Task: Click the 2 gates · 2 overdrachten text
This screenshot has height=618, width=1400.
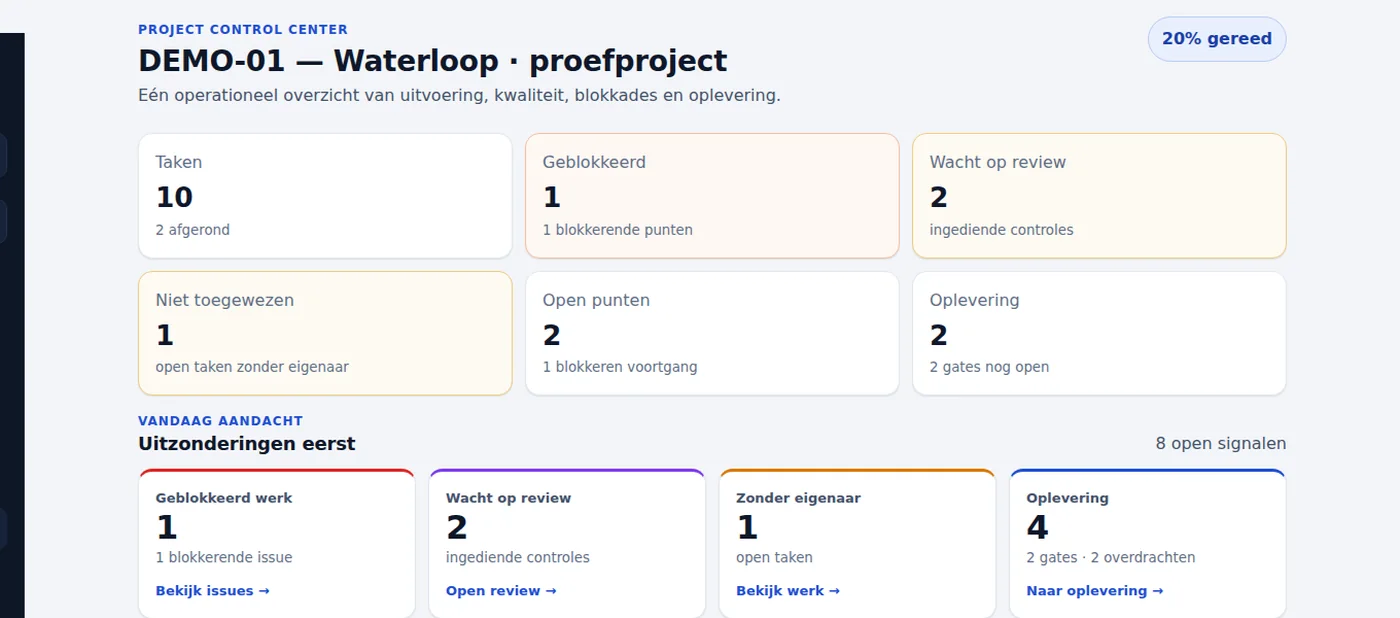Action: (1110, 558)
